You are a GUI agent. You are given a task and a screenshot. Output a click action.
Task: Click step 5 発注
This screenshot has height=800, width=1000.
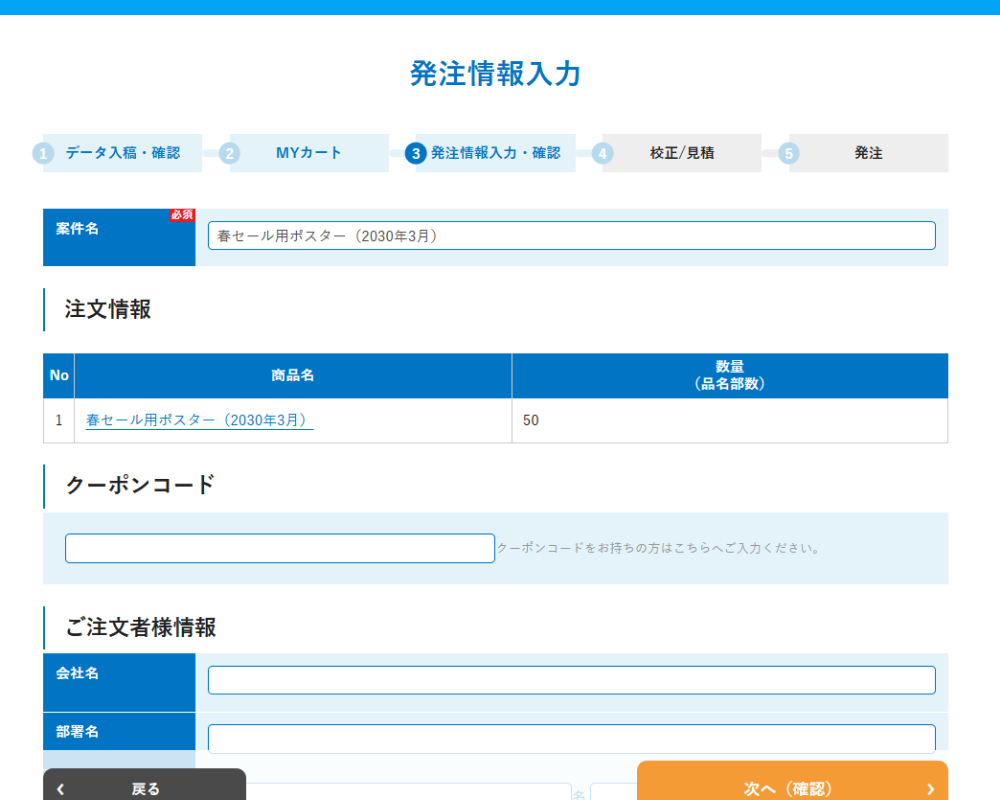click(x=863, y=153)
